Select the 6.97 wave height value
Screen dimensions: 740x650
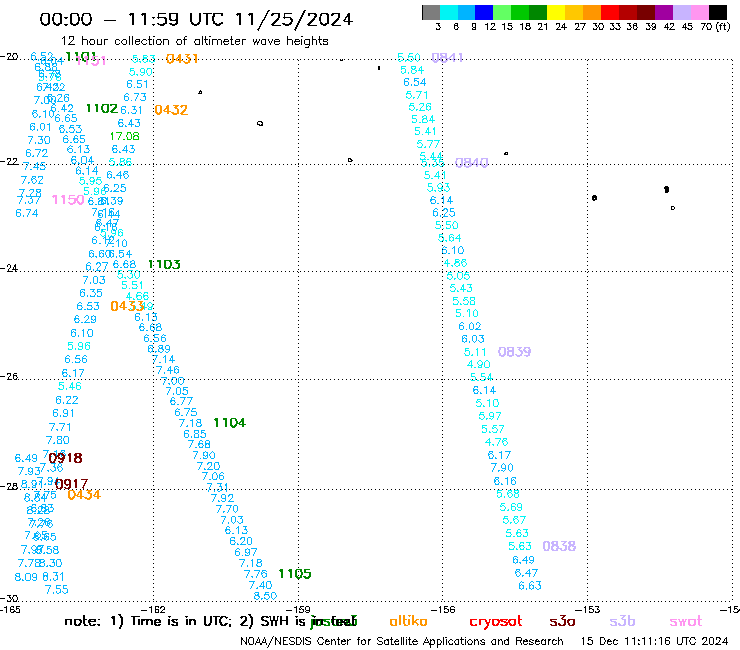[246, 552]
